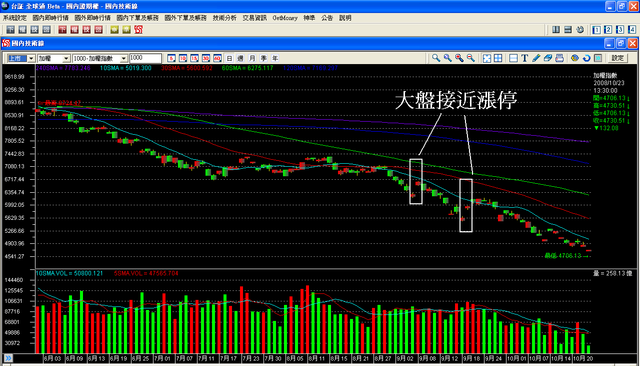Switch to 60-minute chart interval
The image size is (640, 366).
(217, 58)
